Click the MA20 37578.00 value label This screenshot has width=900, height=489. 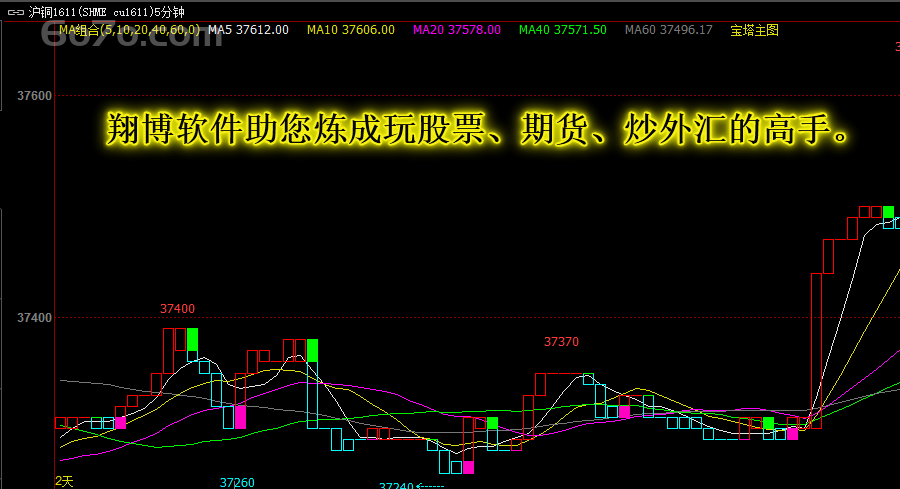[x=457, y=30]
